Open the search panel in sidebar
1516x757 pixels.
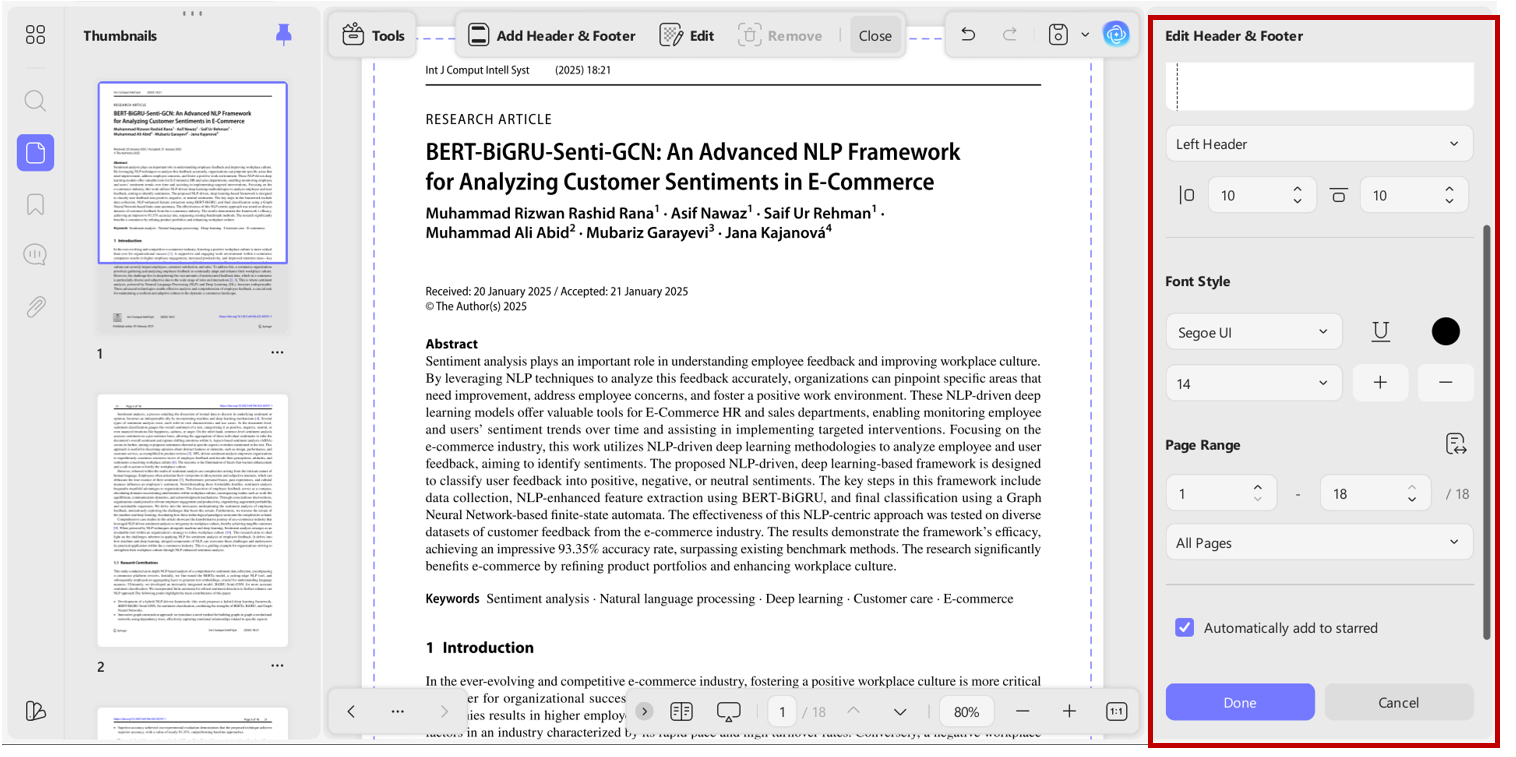point(35,101)
